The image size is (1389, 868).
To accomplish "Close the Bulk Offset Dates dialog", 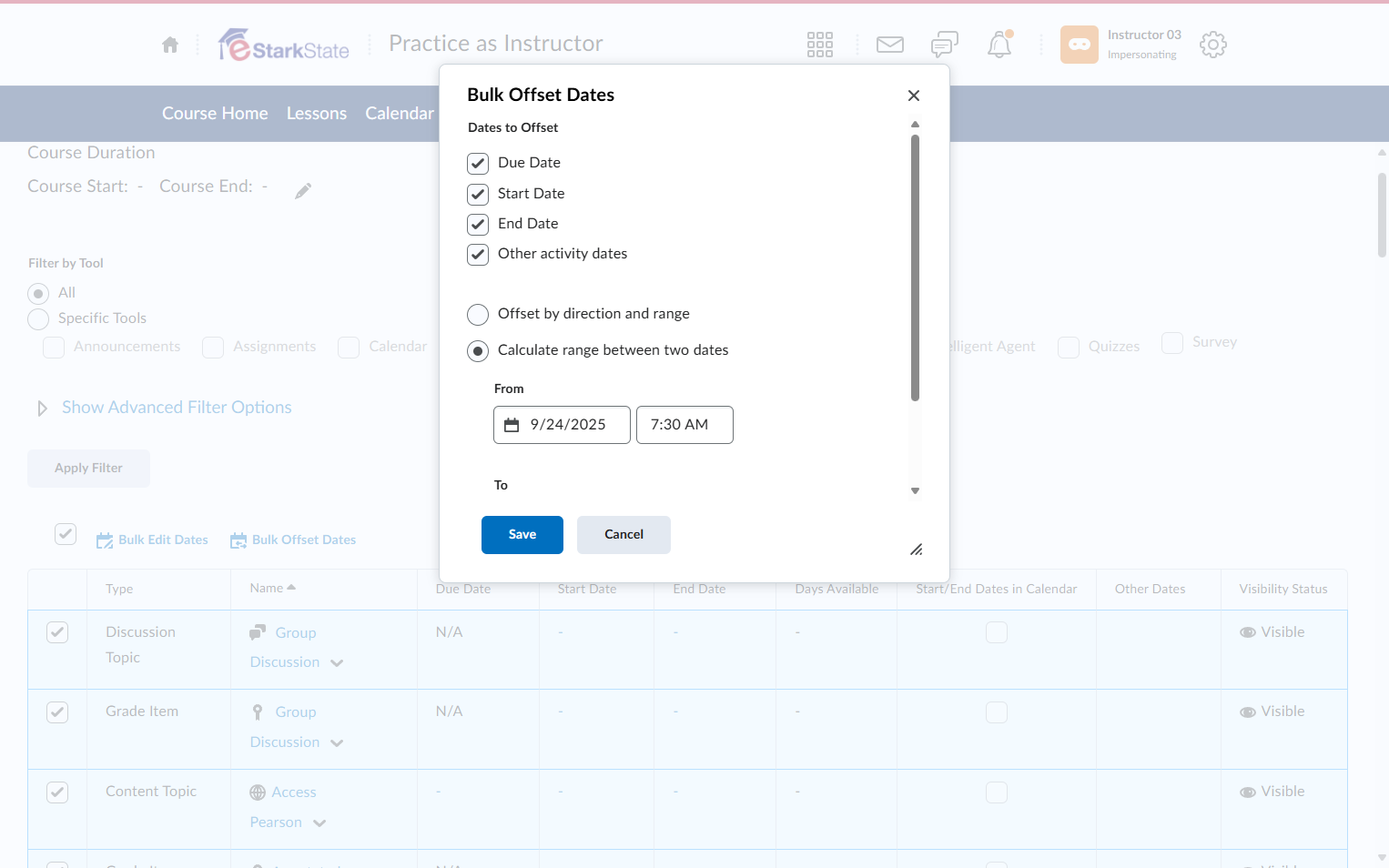I will click(x=914, y=96).
